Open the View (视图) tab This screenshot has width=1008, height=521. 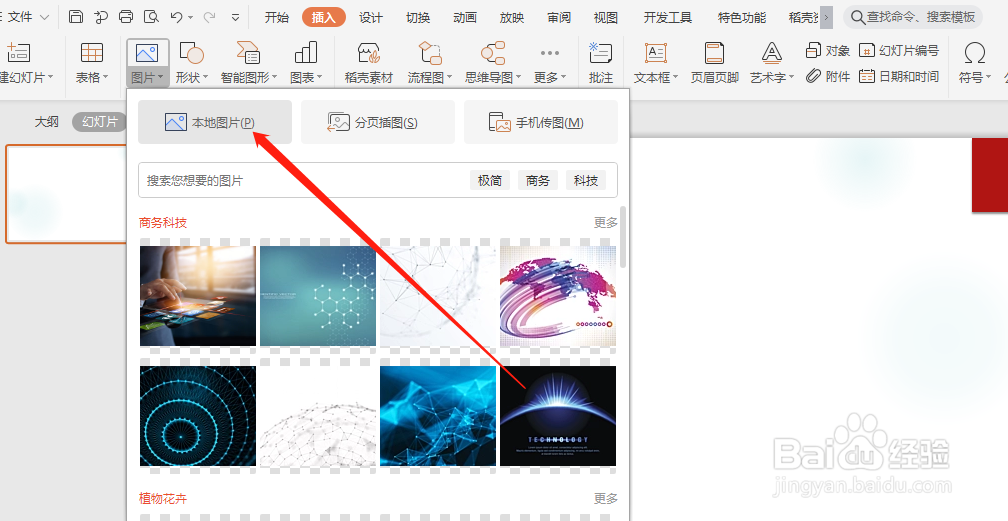(606, 17)
